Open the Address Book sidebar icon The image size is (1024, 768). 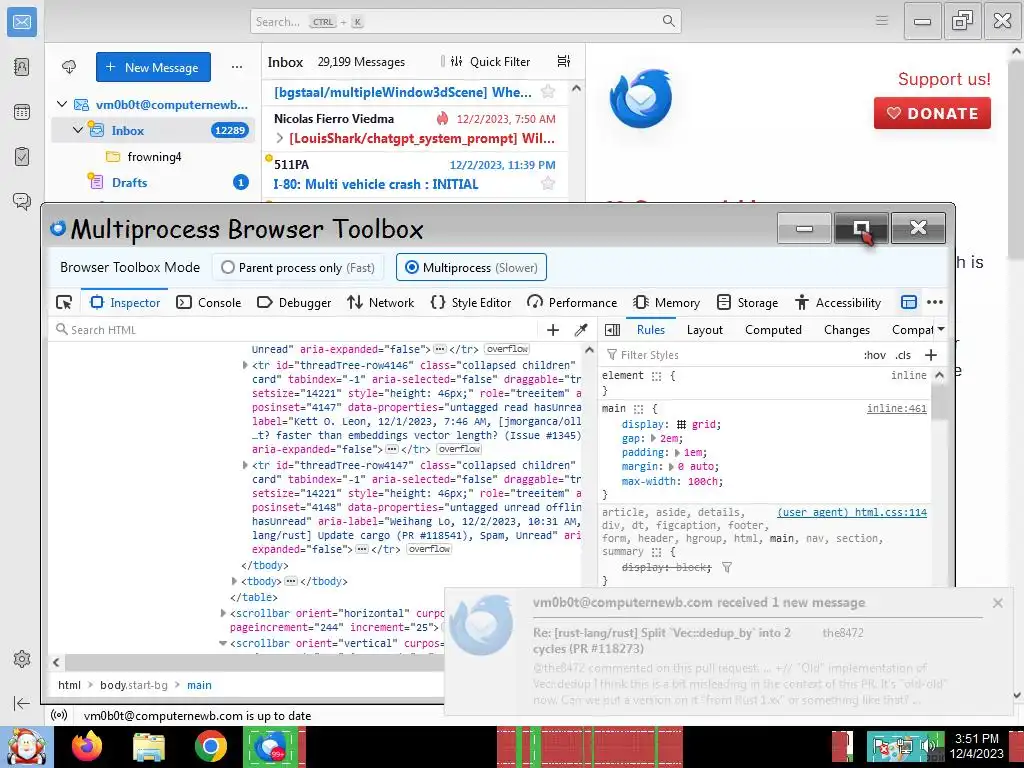22,67
